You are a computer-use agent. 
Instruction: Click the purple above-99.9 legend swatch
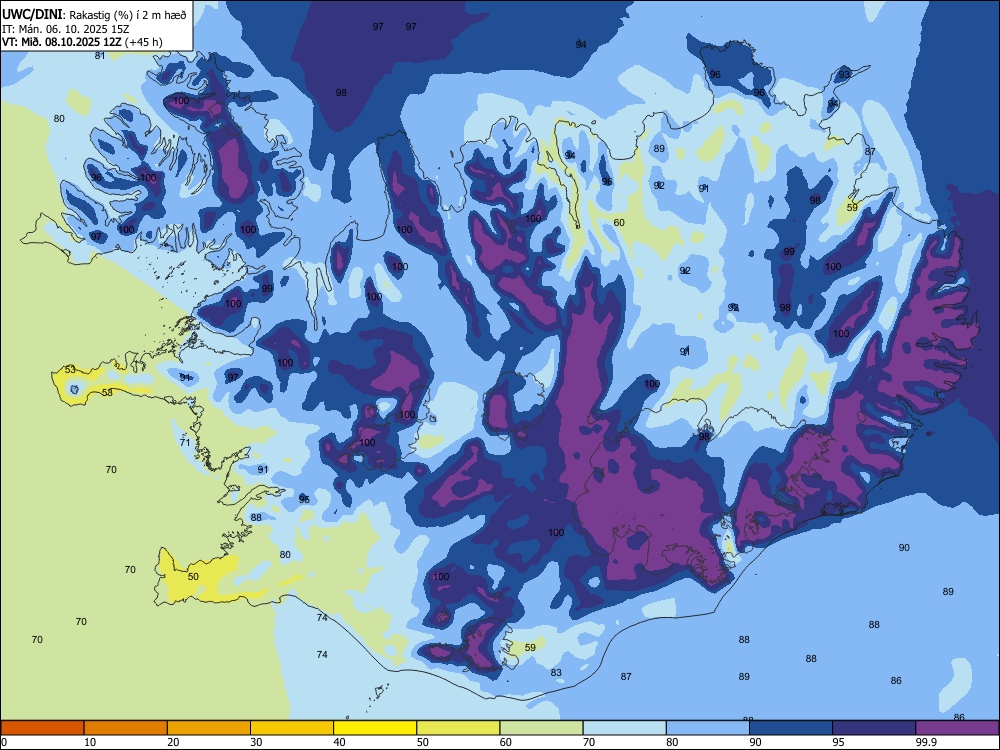(x=957, y=728)
